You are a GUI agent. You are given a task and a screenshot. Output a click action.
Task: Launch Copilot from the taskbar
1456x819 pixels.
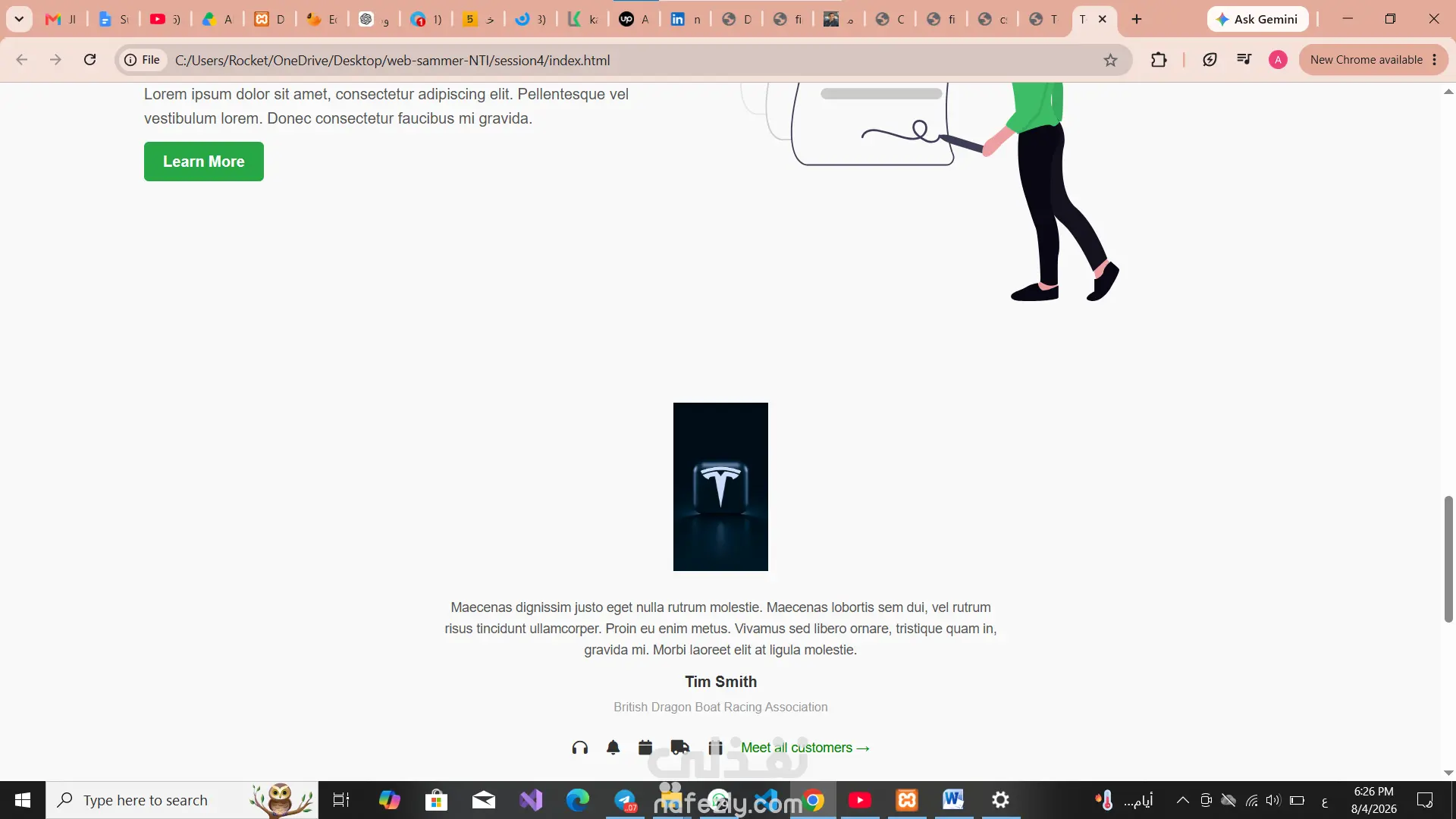coord(390,800)
